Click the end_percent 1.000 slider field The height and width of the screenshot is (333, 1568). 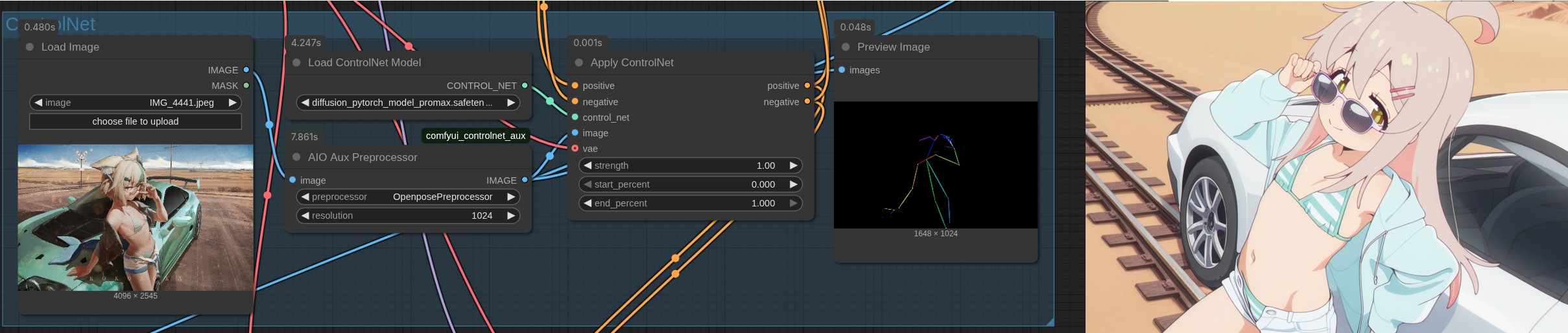coord(691,203)
